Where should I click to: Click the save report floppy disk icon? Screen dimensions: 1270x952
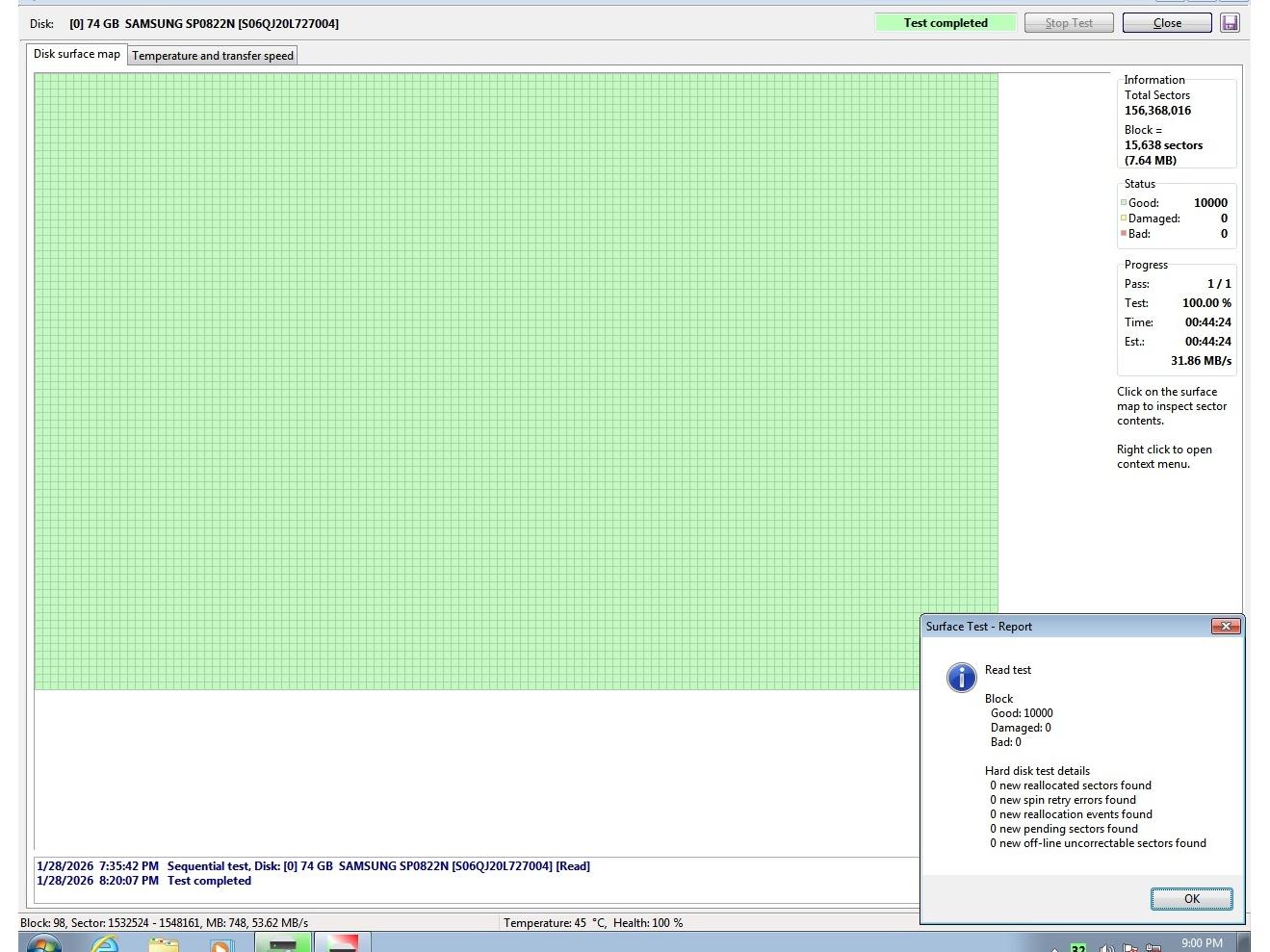(x=1230, y=23)
